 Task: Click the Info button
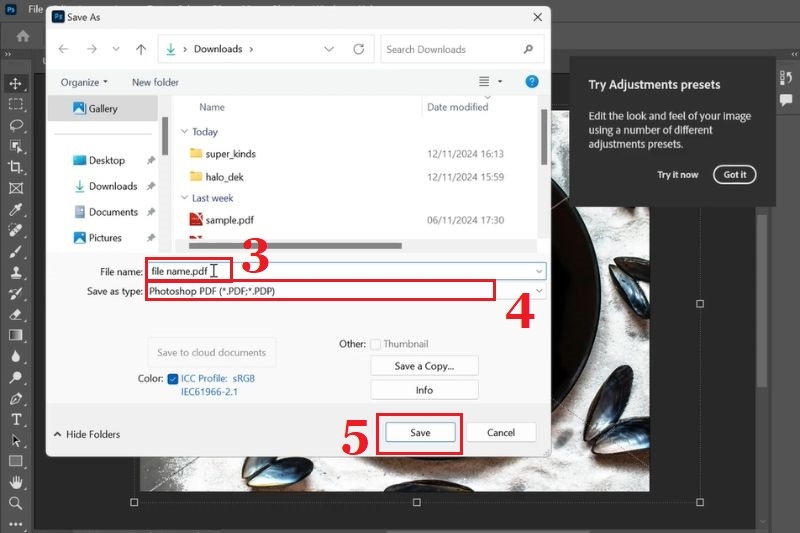pos(424,390)
